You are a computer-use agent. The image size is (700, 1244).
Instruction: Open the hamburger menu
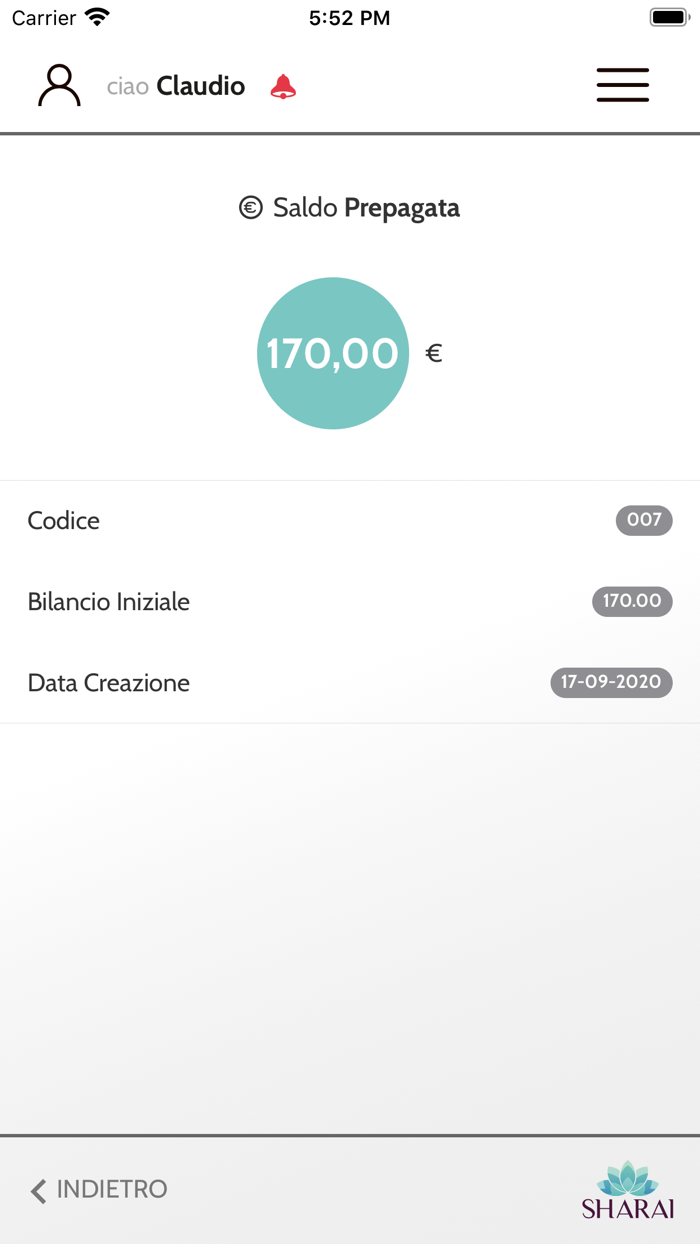click(x=622, y=85)
